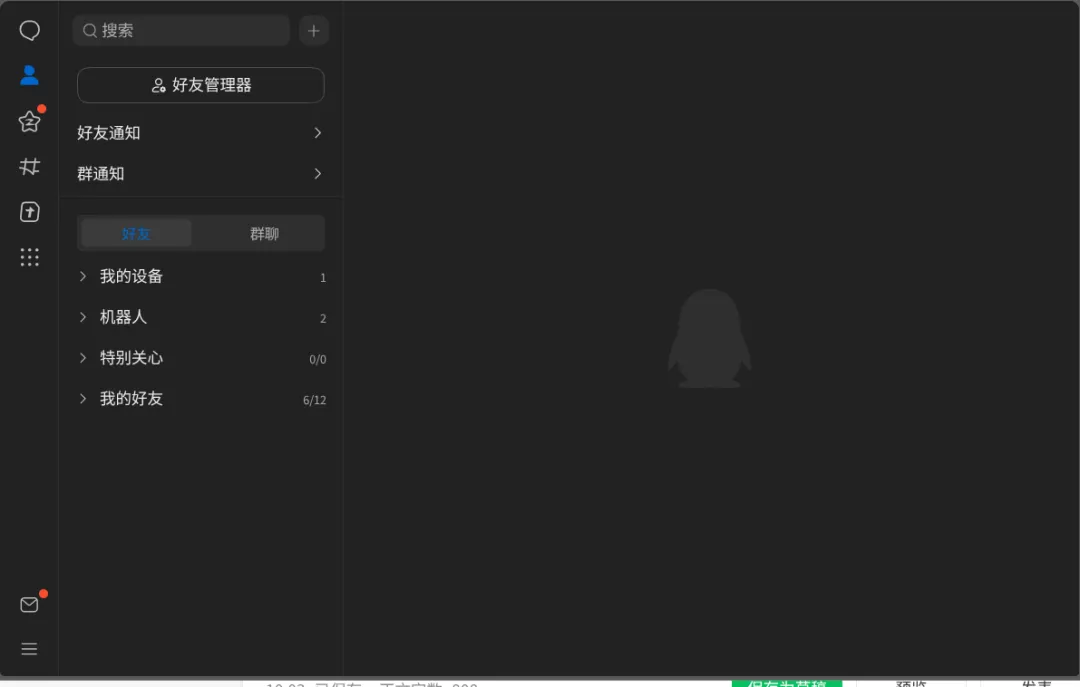Expand the 我的设备 group chevron
The image size is (1080, 687).
click(83, 276)
